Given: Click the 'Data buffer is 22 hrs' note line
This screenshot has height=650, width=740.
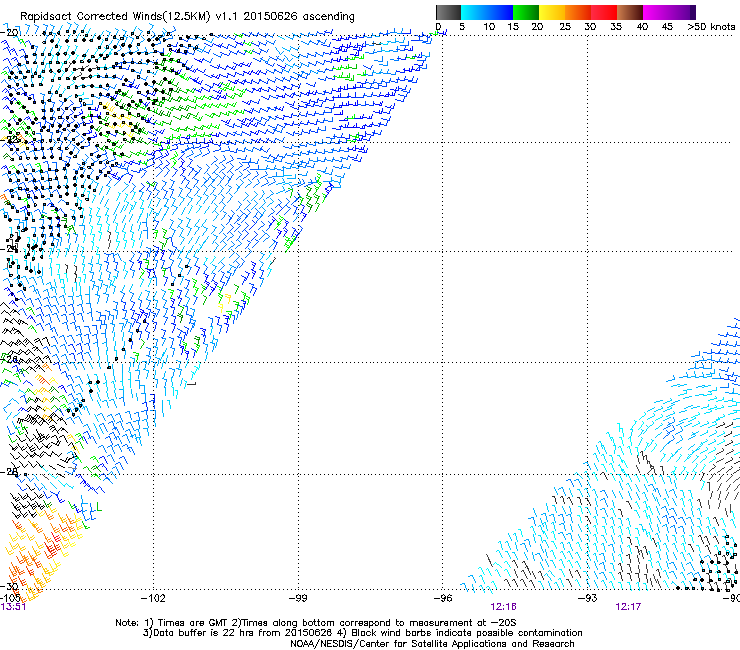Looking at the screenshot, I should [x=362, y=633].
